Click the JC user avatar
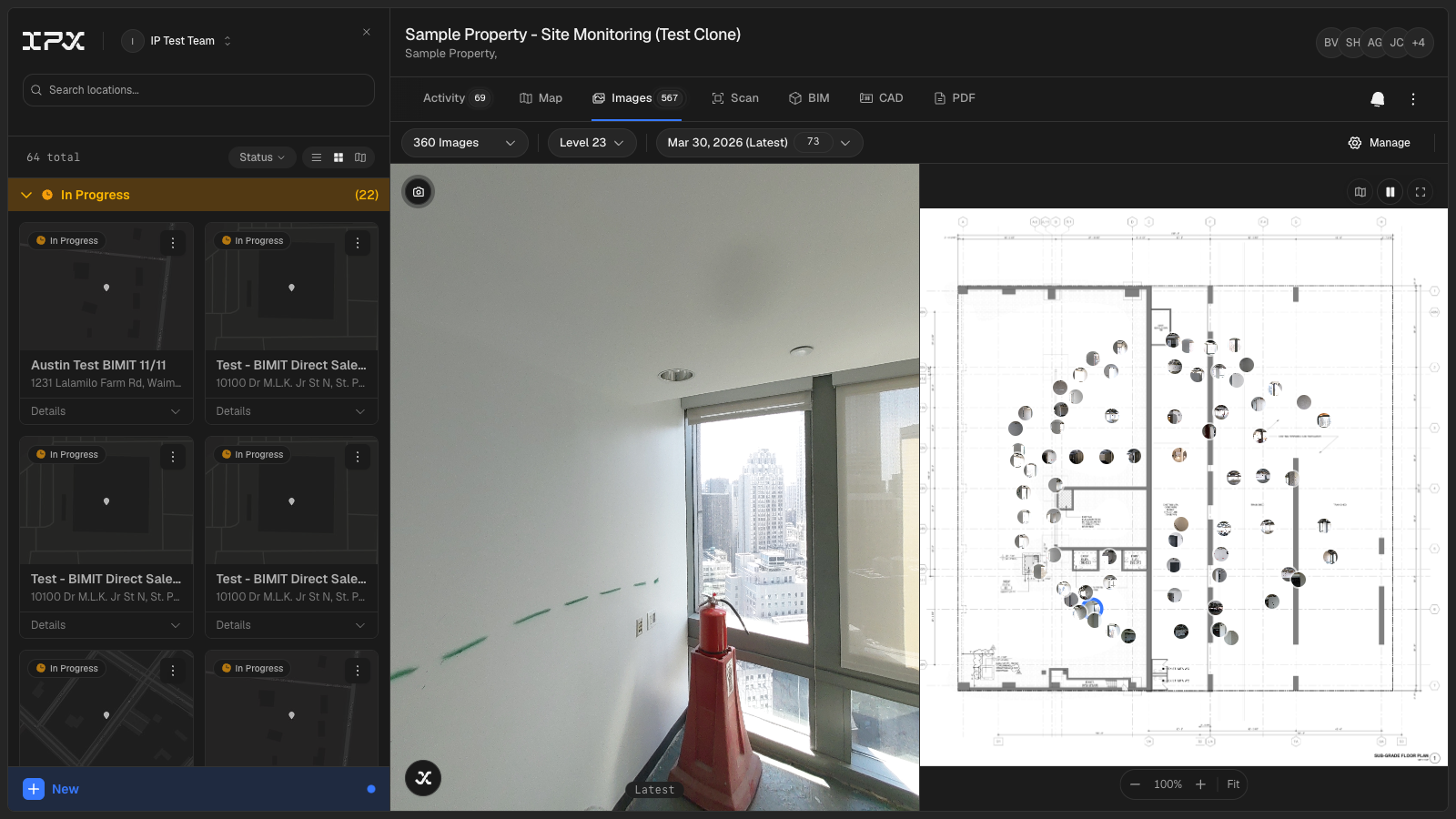Image resolution: width=1456 pixels, height=819 pixels. (1397, 43)
